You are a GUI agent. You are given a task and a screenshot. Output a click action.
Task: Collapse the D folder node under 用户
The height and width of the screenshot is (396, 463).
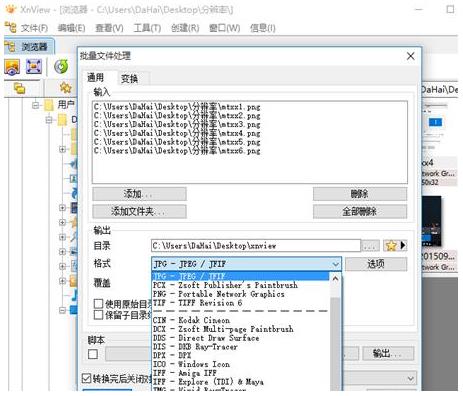coord(49,119)
